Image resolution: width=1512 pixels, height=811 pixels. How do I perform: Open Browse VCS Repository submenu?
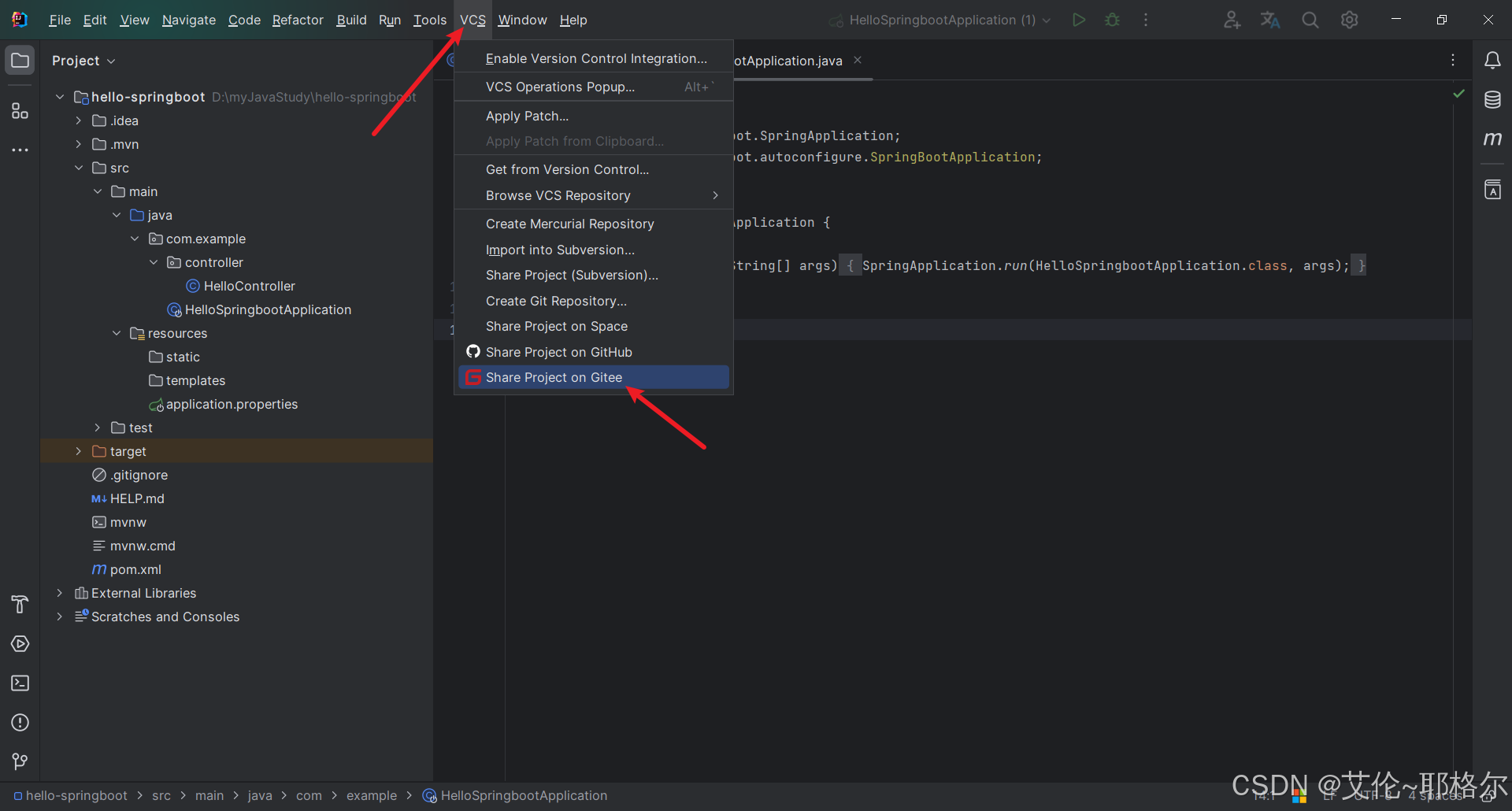594,195
